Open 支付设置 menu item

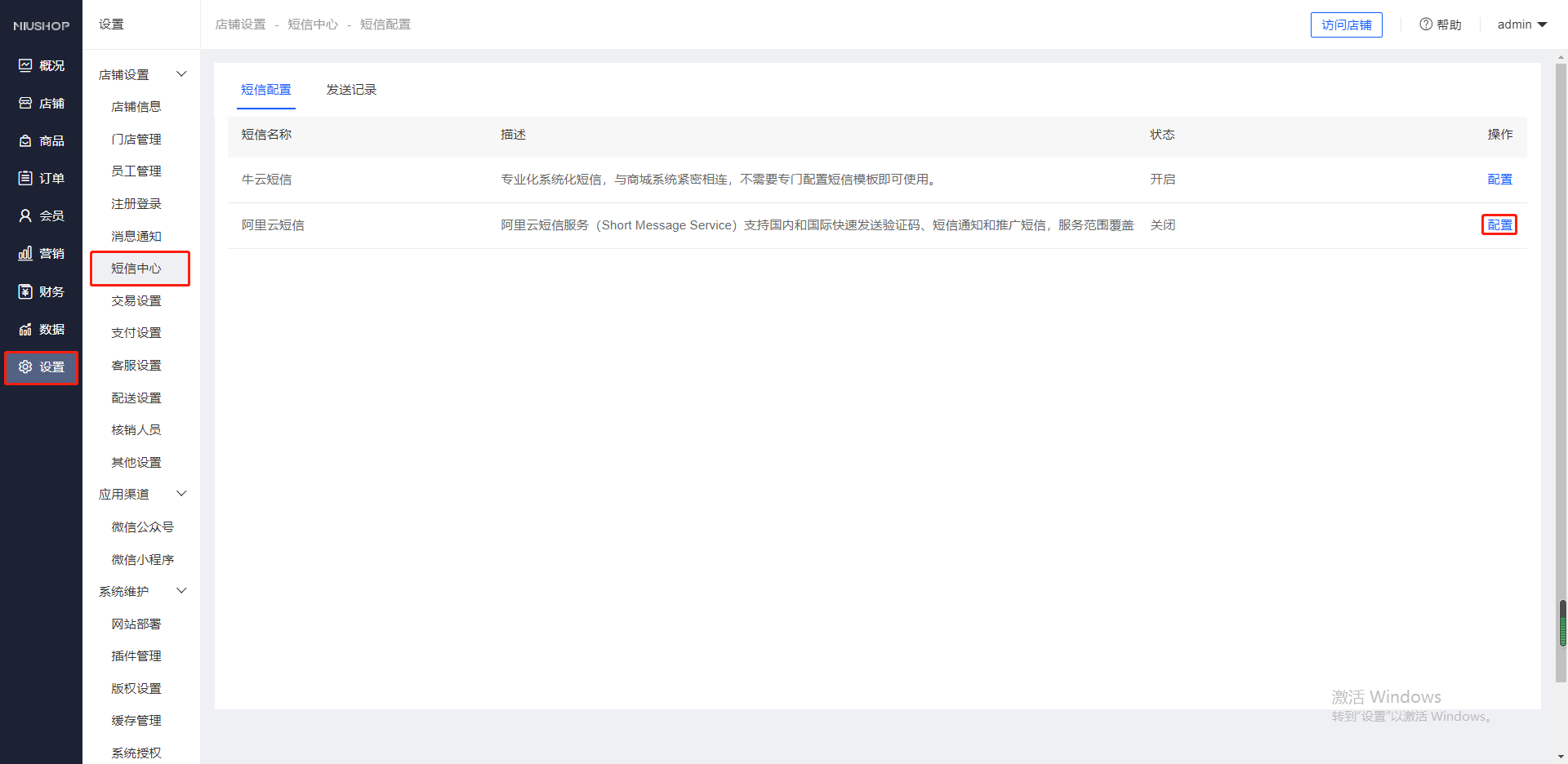136,333
